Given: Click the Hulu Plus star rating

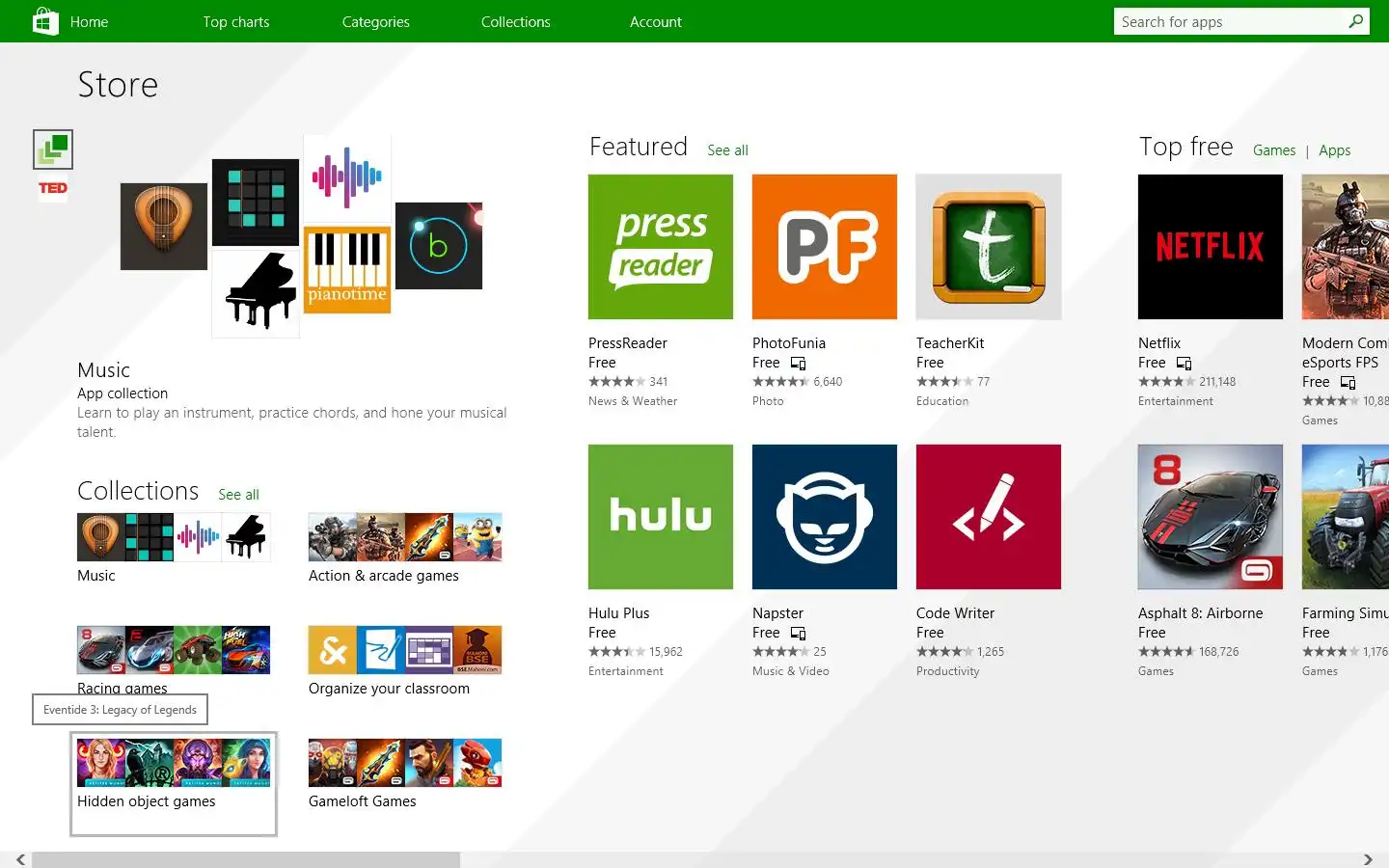Looking at the screenshot, I should pyautogui.click(x=616, y=652).
